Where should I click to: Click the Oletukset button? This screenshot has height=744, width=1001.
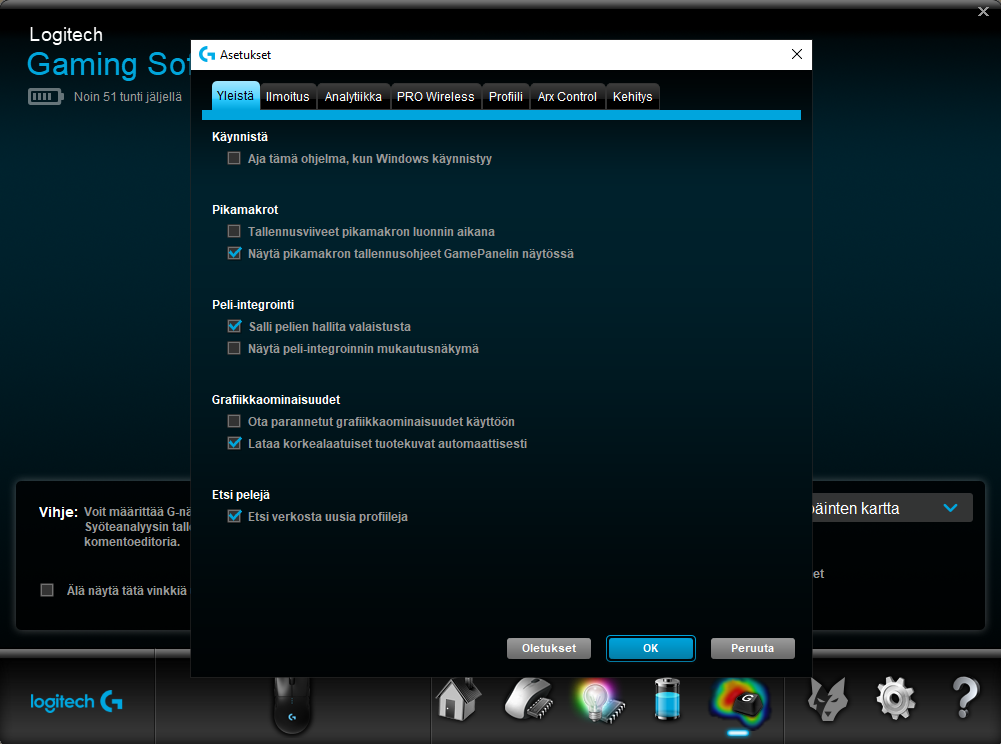tap(549, 648)
